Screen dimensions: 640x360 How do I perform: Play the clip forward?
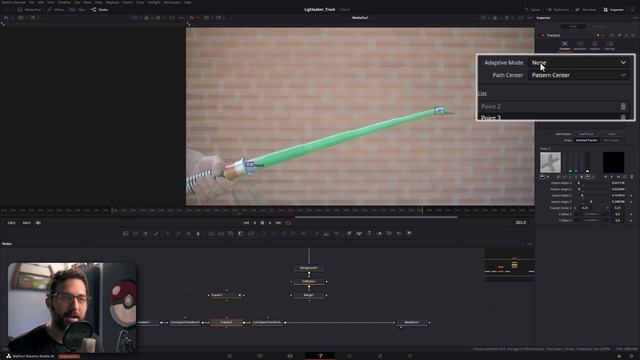(270, 223)
